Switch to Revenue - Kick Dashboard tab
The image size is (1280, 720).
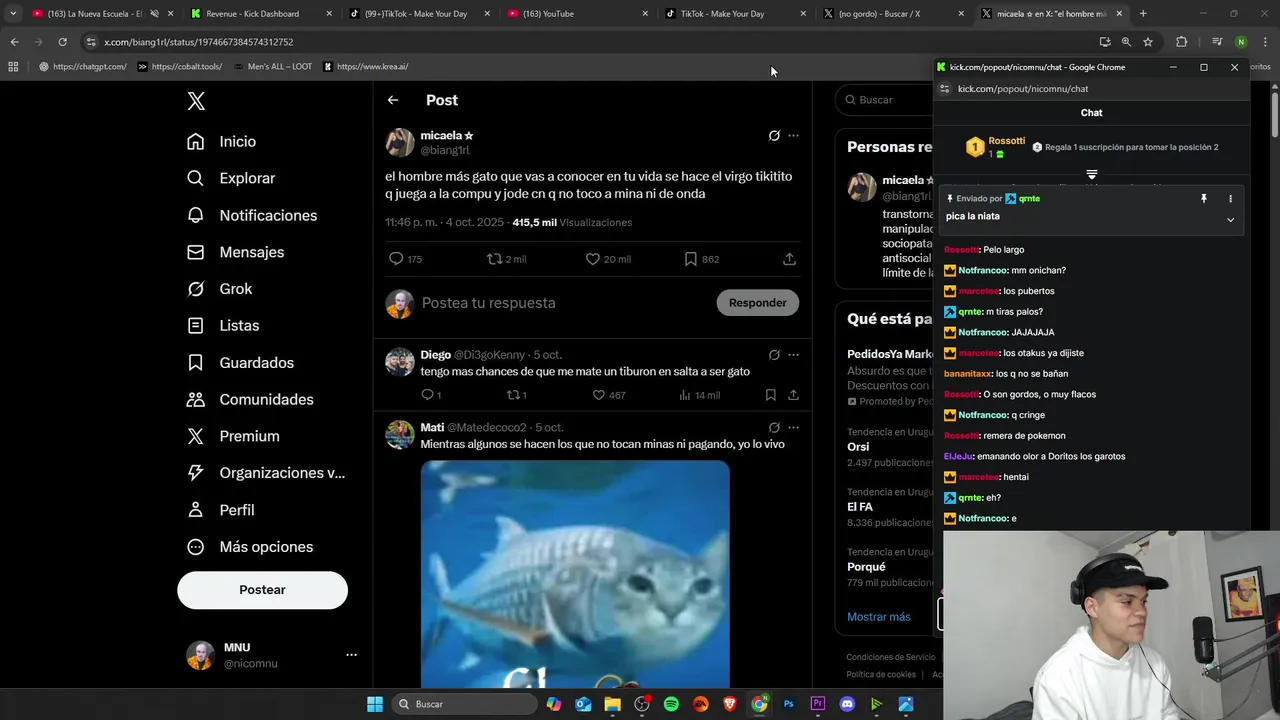pos(261,14)
